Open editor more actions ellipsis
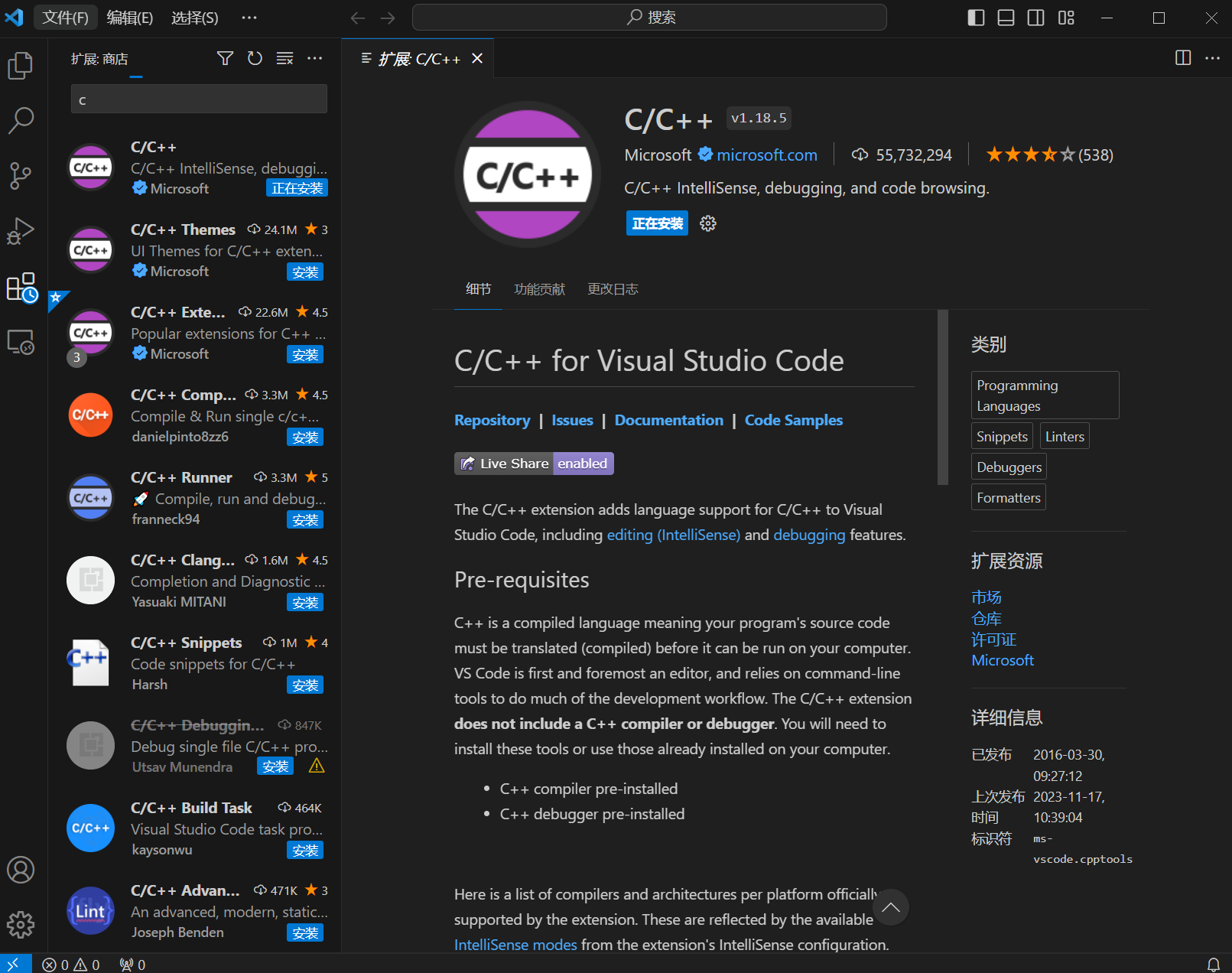 coord(1212,58)
